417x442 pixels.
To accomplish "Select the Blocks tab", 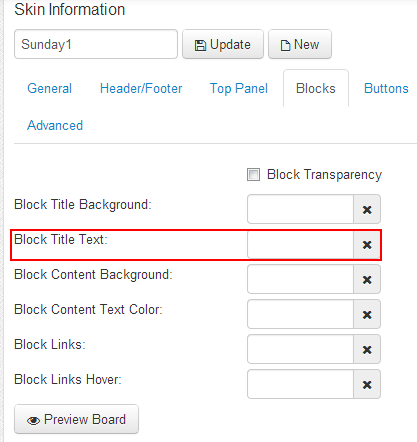I will [316, 88].
